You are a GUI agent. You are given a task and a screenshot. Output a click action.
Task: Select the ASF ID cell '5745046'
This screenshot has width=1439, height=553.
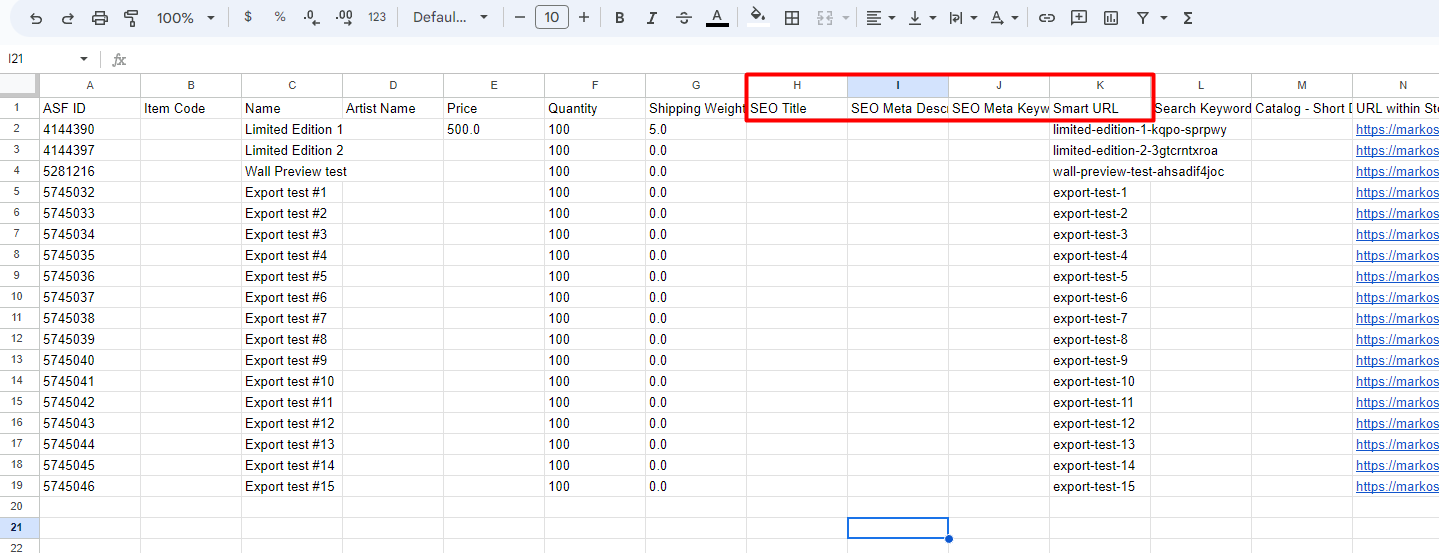click(90, 486)
